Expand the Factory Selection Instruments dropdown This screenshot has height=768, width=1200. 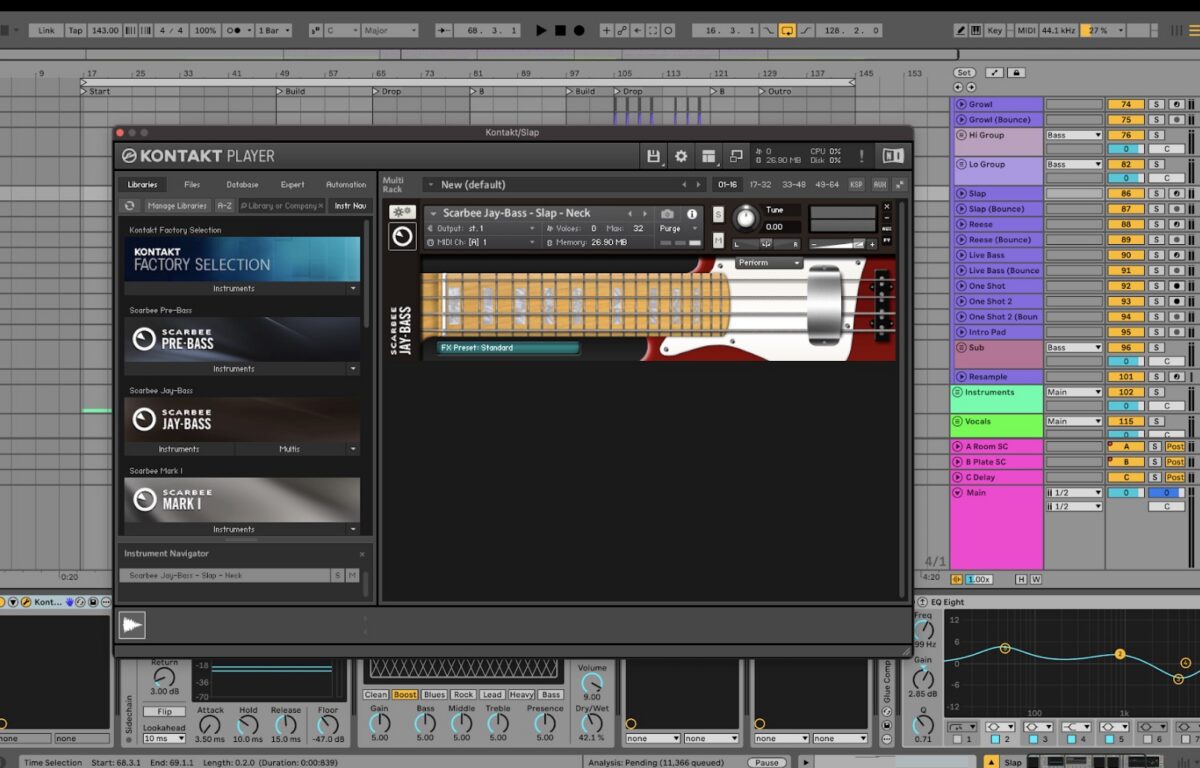click(x=353, y=289)
